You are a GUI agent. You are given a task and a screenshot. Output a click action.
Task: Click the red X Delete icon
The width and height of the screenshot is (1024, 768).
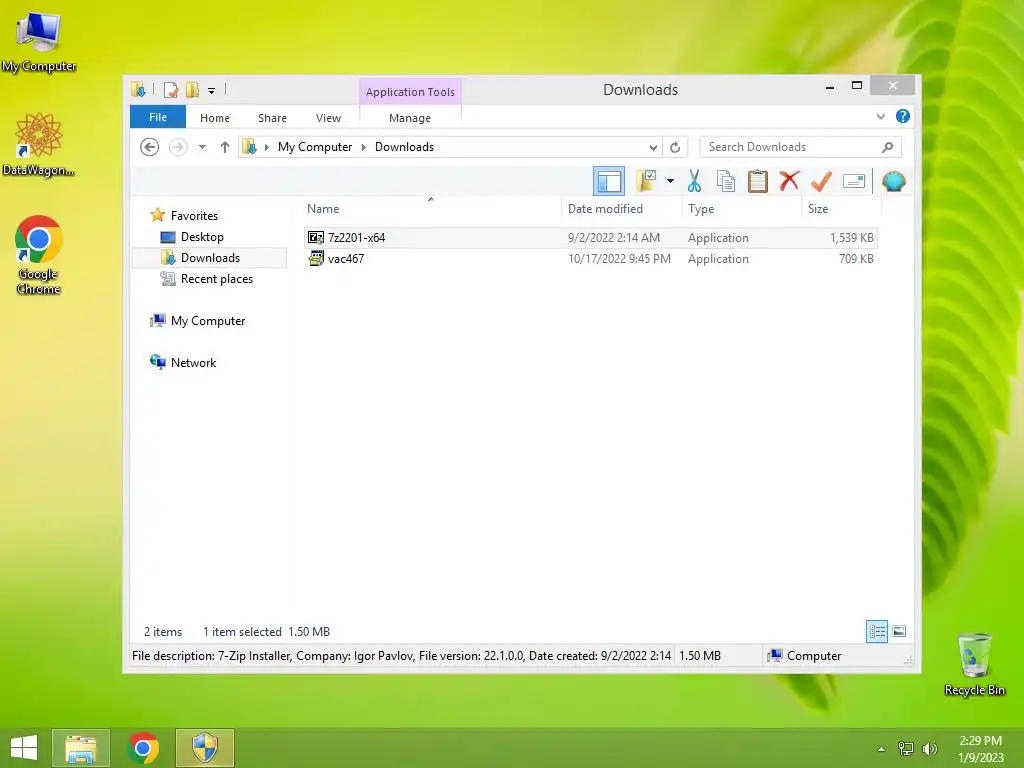point(789,180)
